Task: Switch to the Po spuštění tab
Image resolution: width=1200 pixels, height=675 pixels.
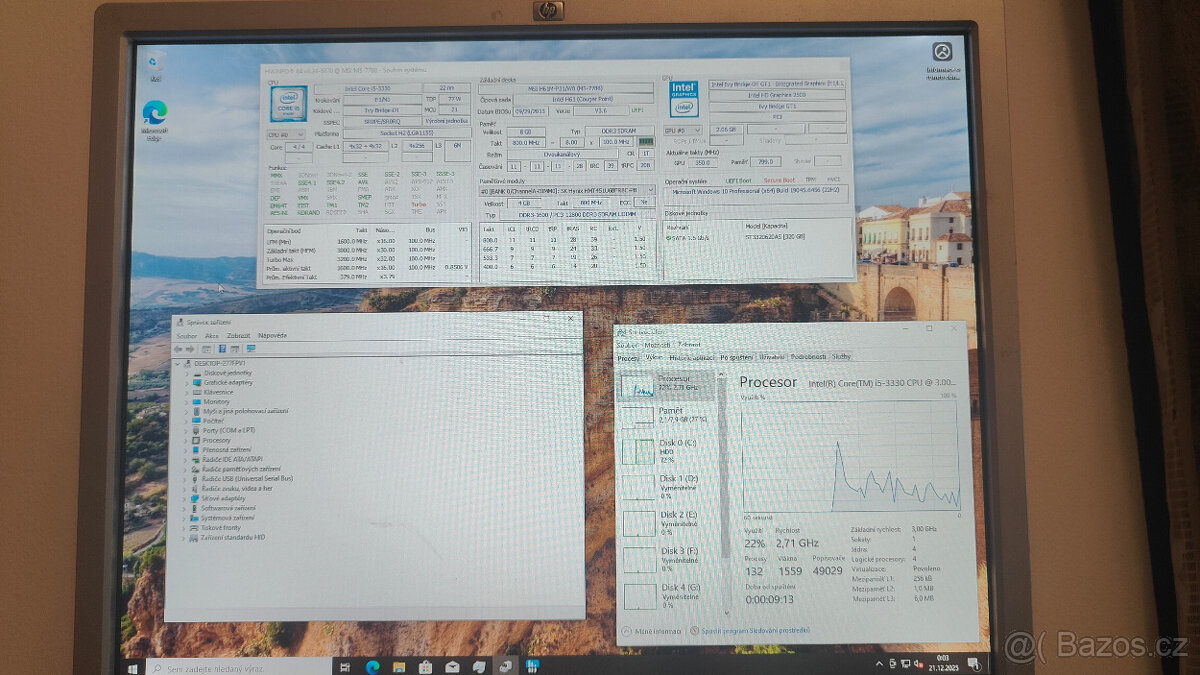Action: point(737,358)
